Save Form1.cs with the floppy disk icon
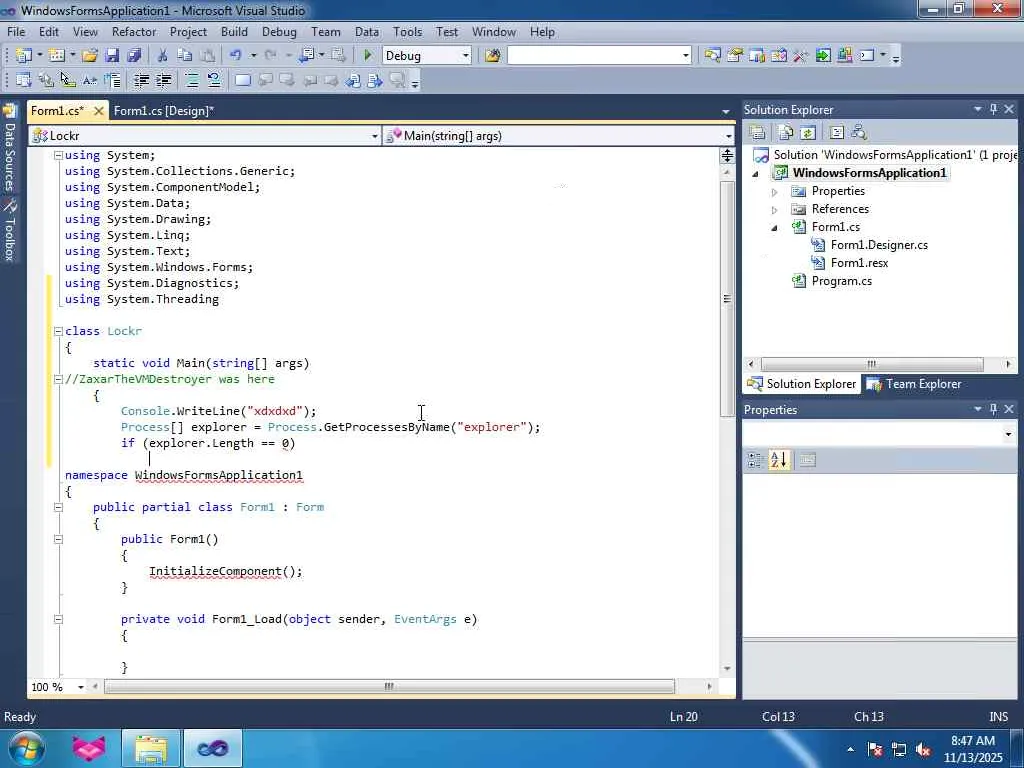This screenshot has height=768, width=1024. pyautogui.click(x=112, y=56)
